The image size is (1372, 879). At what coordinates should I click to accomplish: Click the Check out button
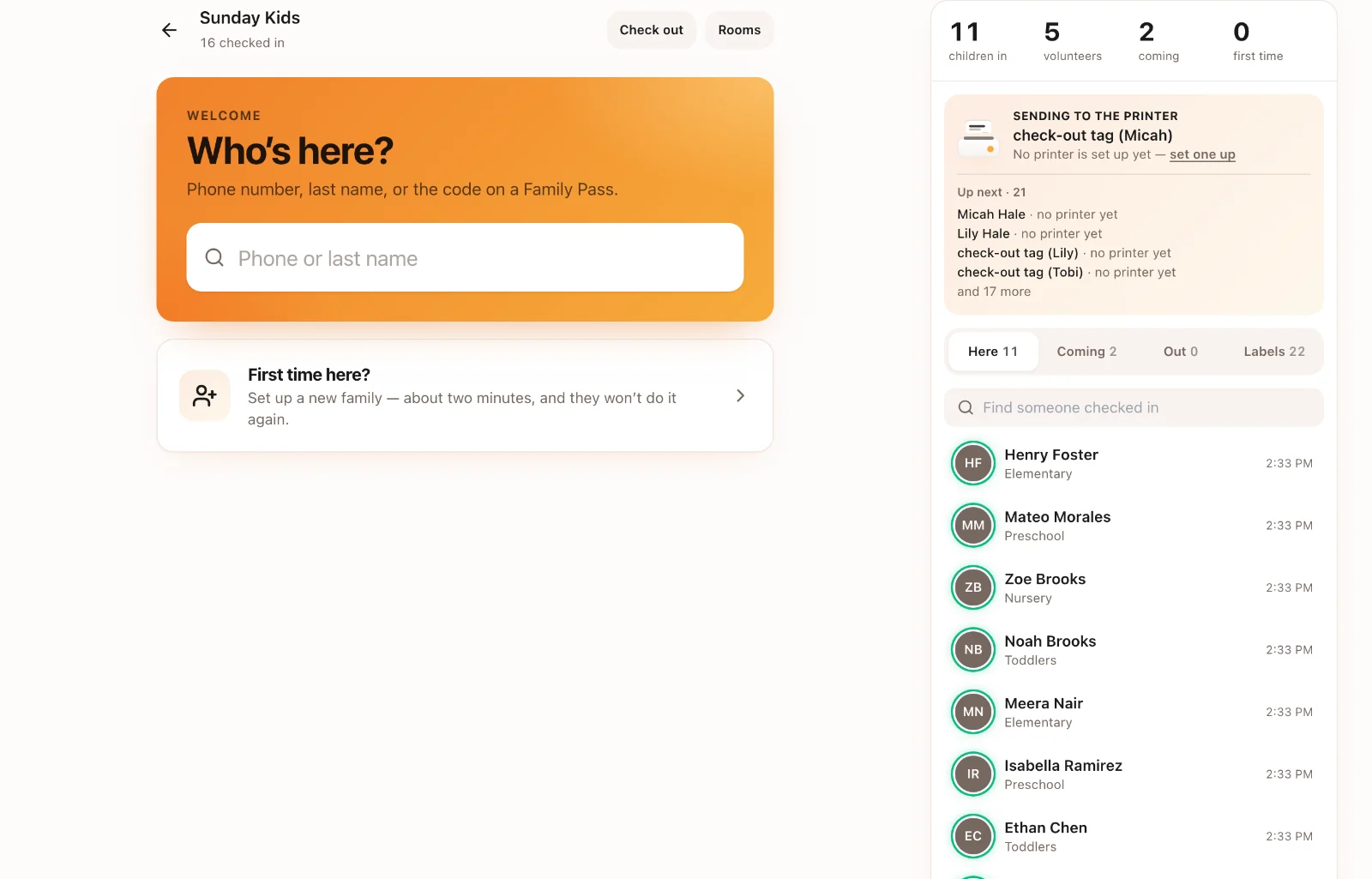652,30
